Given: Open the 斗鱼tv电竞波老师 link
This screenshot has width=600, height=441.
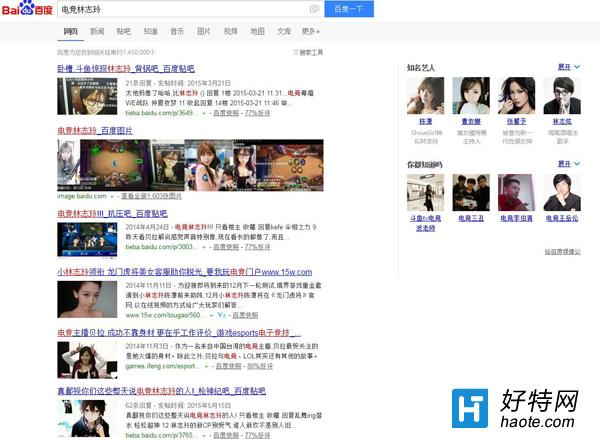Looking at the screenshot, I should click(426, 223).
